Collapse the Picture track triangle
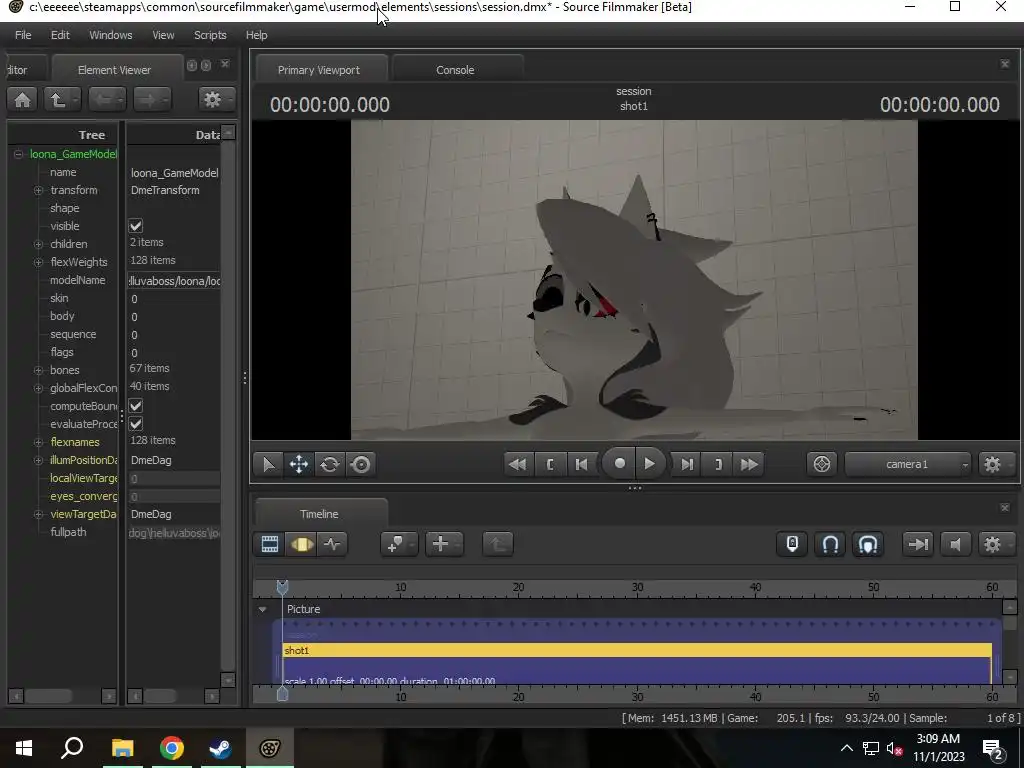This screenshot has height=768, width=1024. pyautogui.click(x=263, y=609)
